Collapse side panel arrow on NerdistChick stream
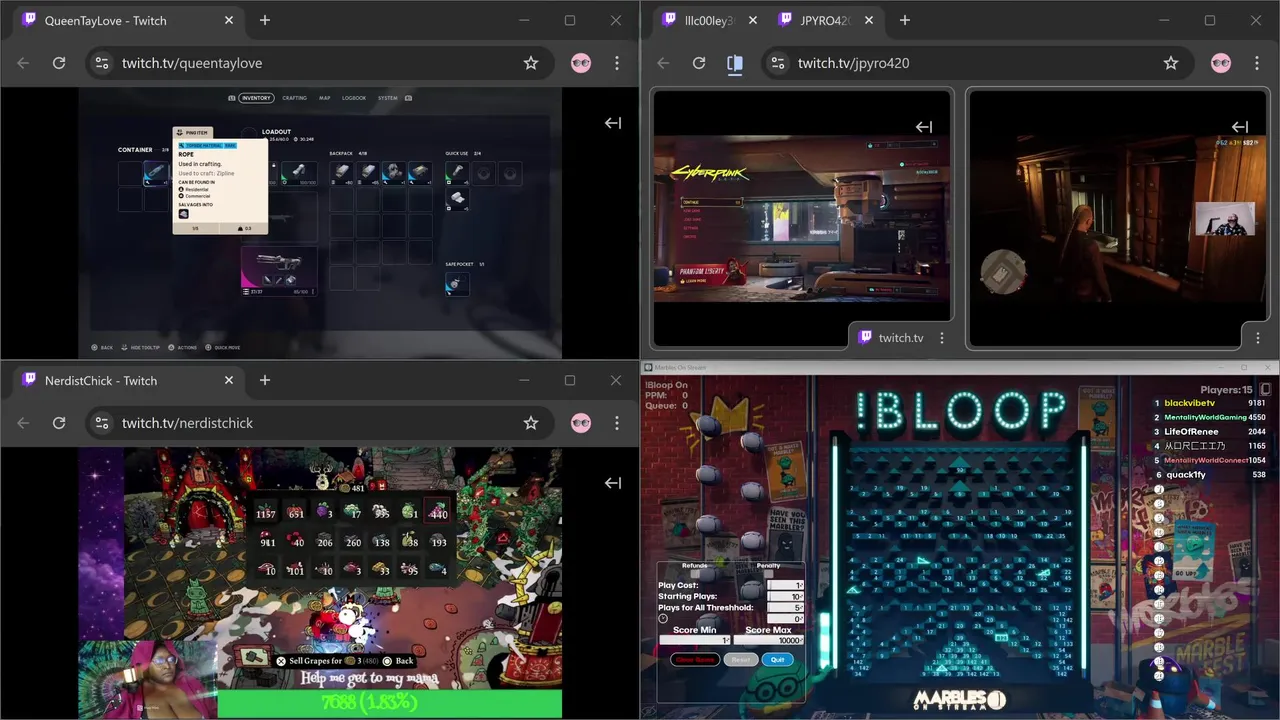Image resolution: width=1280 pixels, height=720 pixels. tap(613, 483)
